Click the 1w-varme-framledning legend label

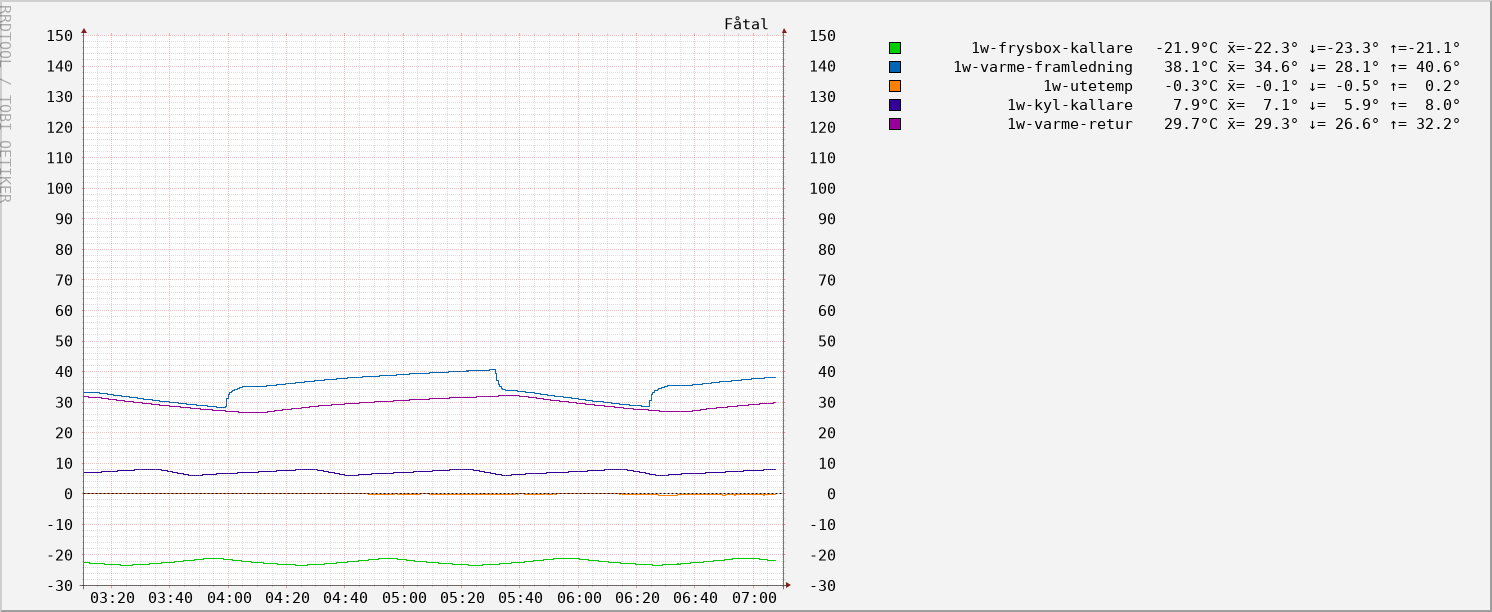pos(1042,67)
